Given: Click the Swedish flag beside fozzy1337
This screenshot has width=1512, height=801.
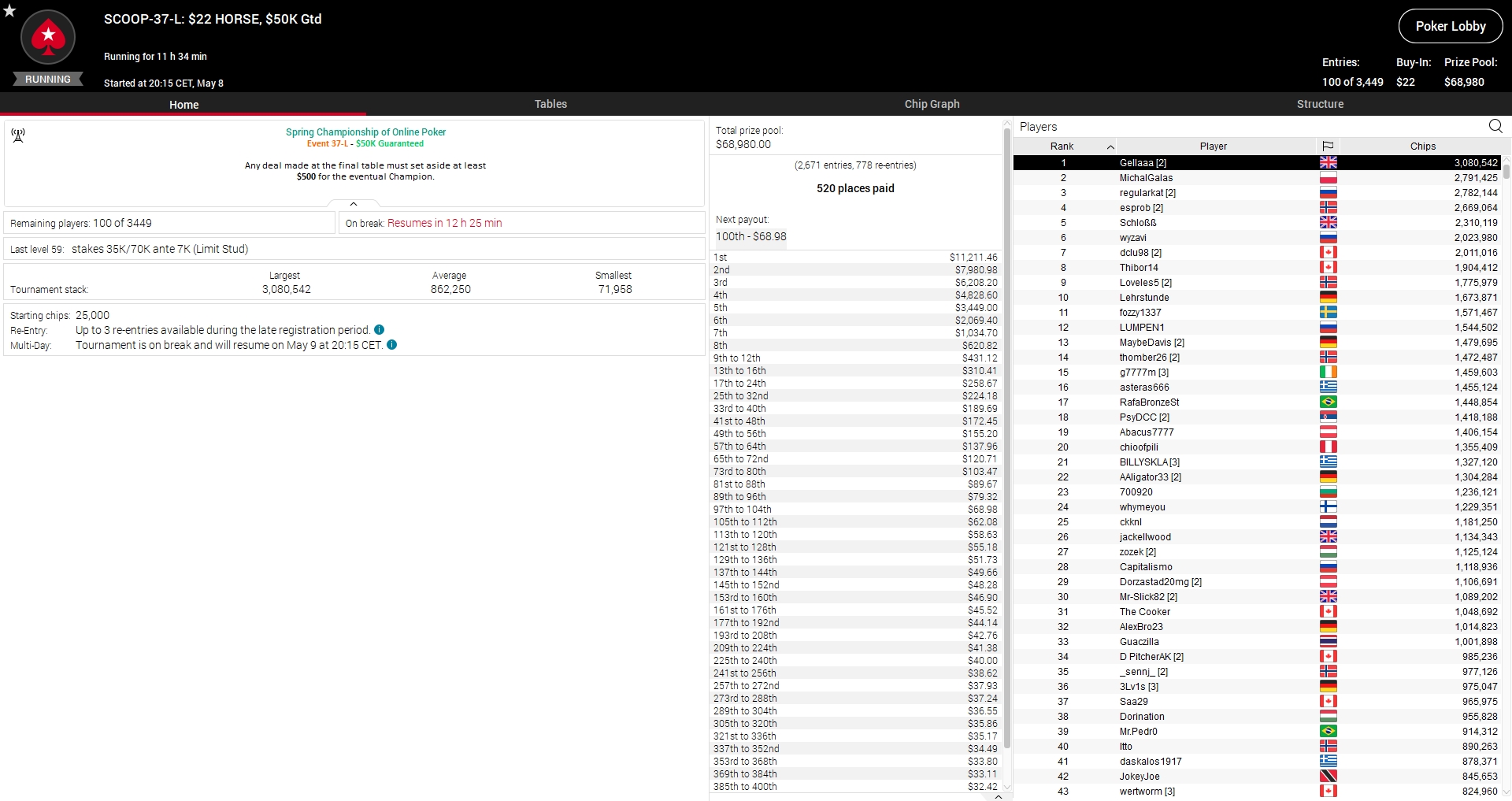Looking at the screenshot, I should pyautogui.click(x=1328, y=313).
